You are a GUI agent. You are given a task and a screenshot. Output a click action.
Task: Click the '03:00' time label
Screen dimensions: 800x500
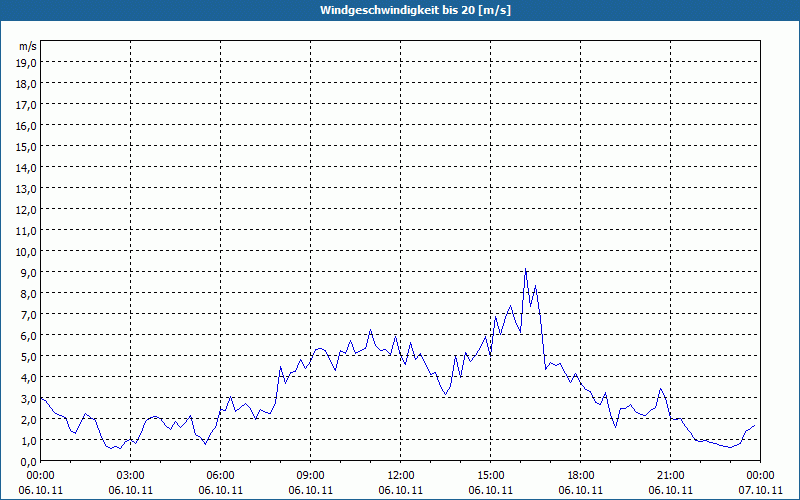click(x=131, y=476)
